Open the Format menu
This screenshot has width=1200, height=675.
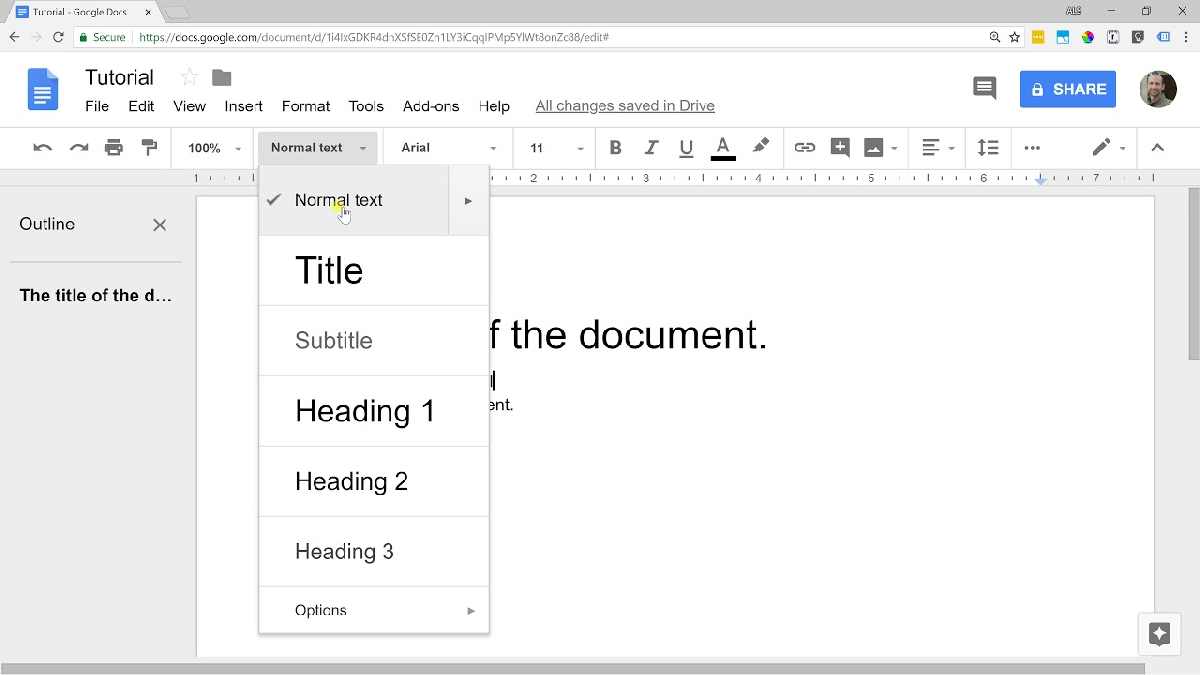(306, 106)
